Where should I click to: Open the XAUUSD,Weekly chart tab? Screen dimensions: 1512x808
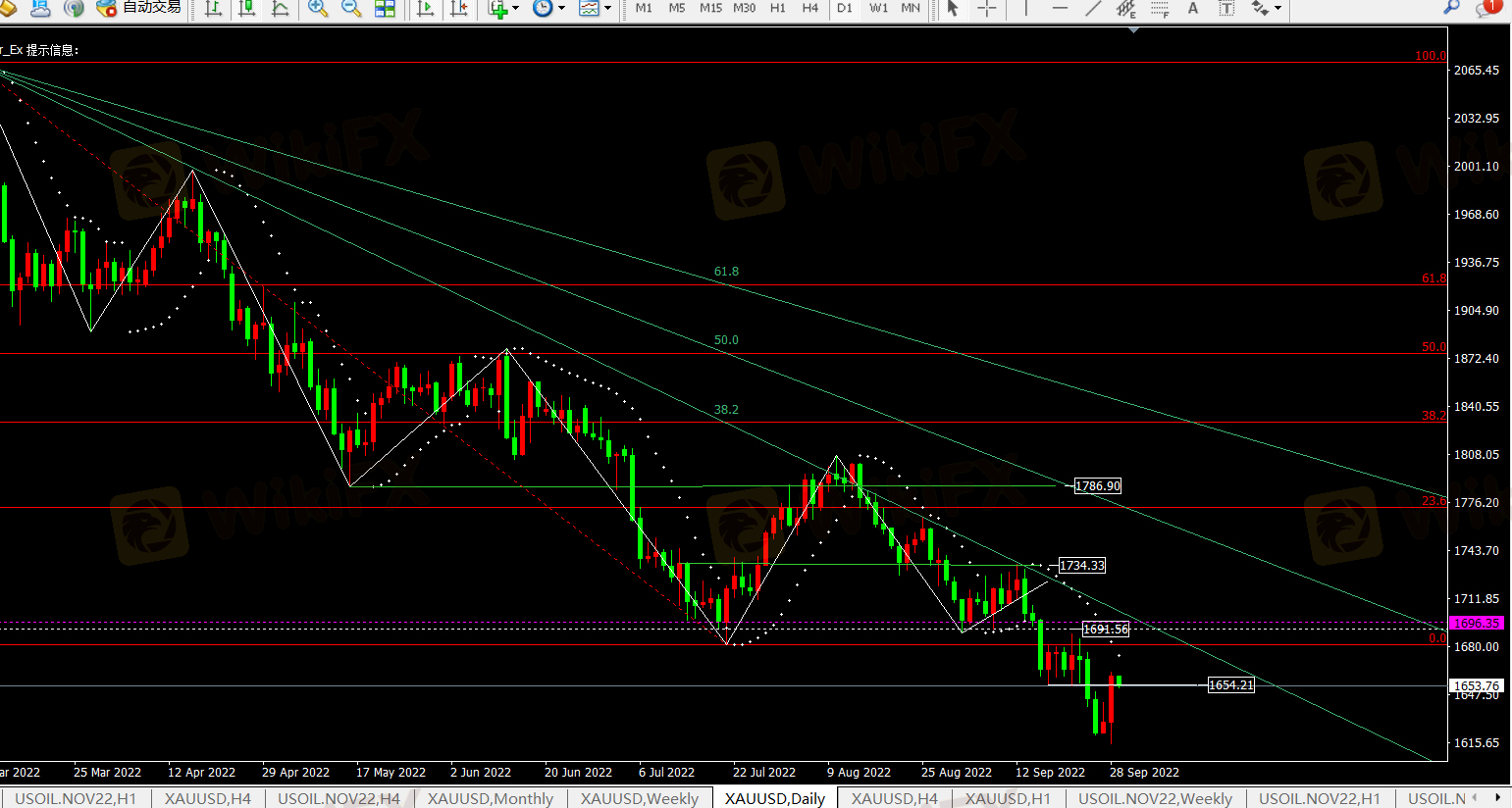[639, 798]
